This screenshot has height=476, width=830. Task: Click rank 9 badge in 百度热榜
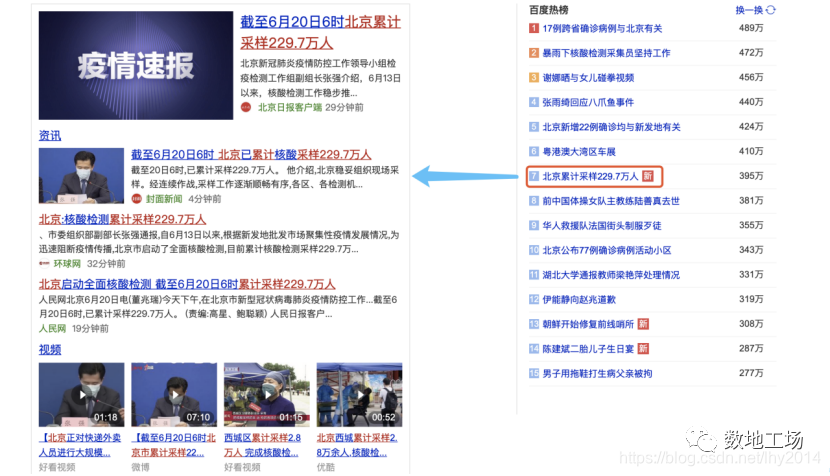click(534, 226)
